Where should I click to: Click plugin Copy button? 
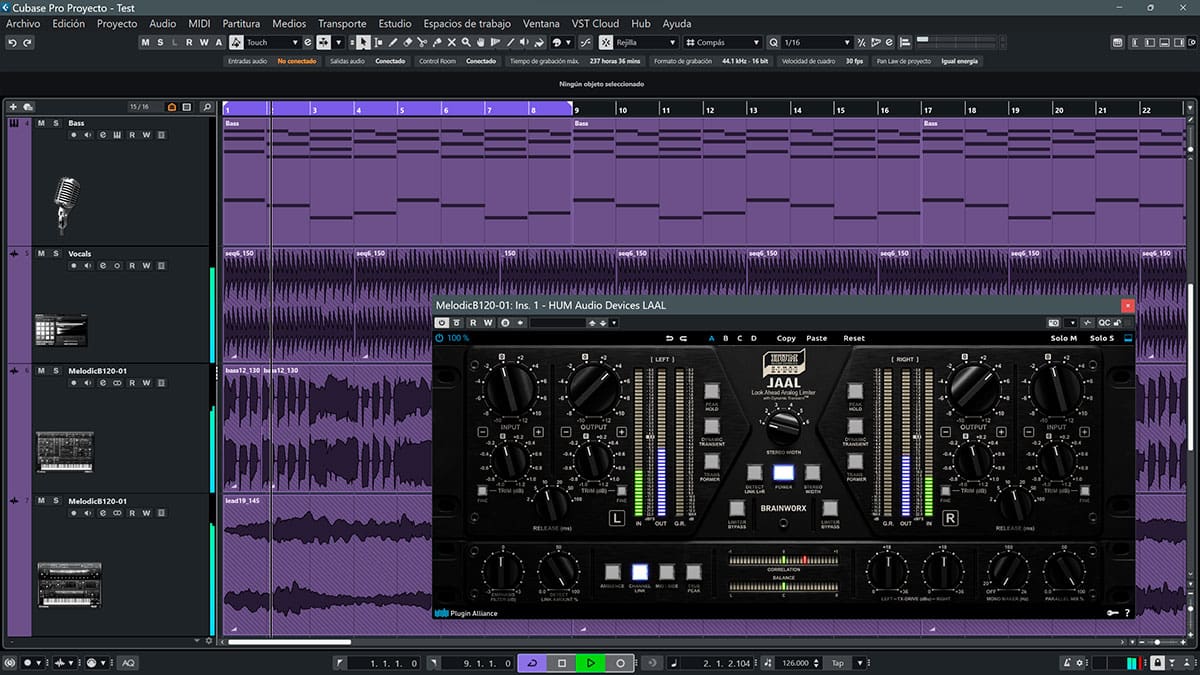(x=786, y=338)
